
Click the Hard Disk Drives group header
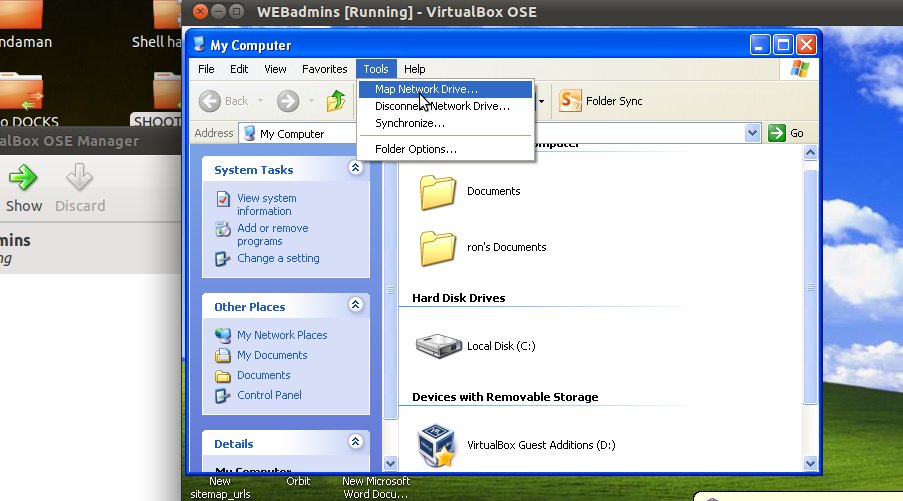click(458, 298)
